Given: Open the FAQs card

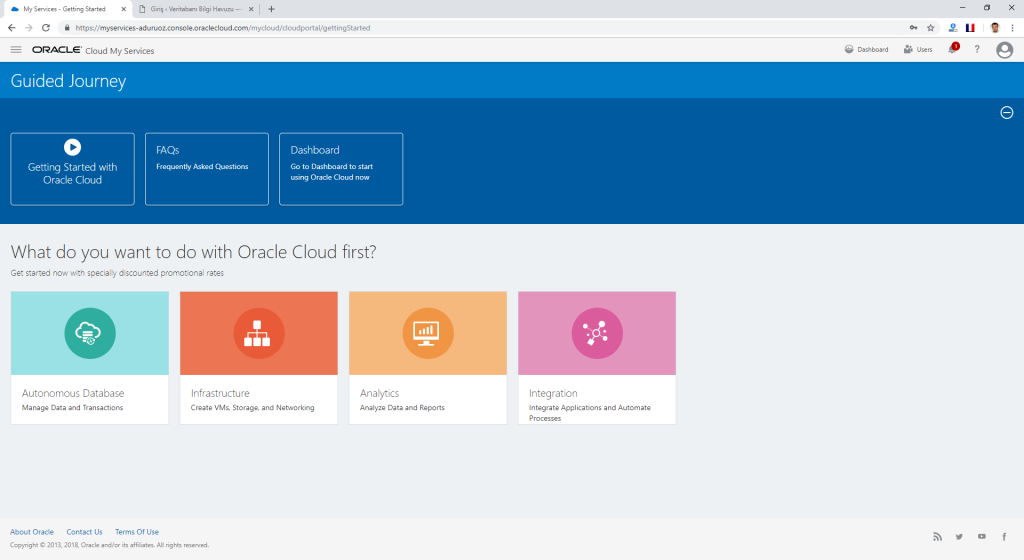Looking at the screenshot, I should pyautogui.click(x=207, y=169).
